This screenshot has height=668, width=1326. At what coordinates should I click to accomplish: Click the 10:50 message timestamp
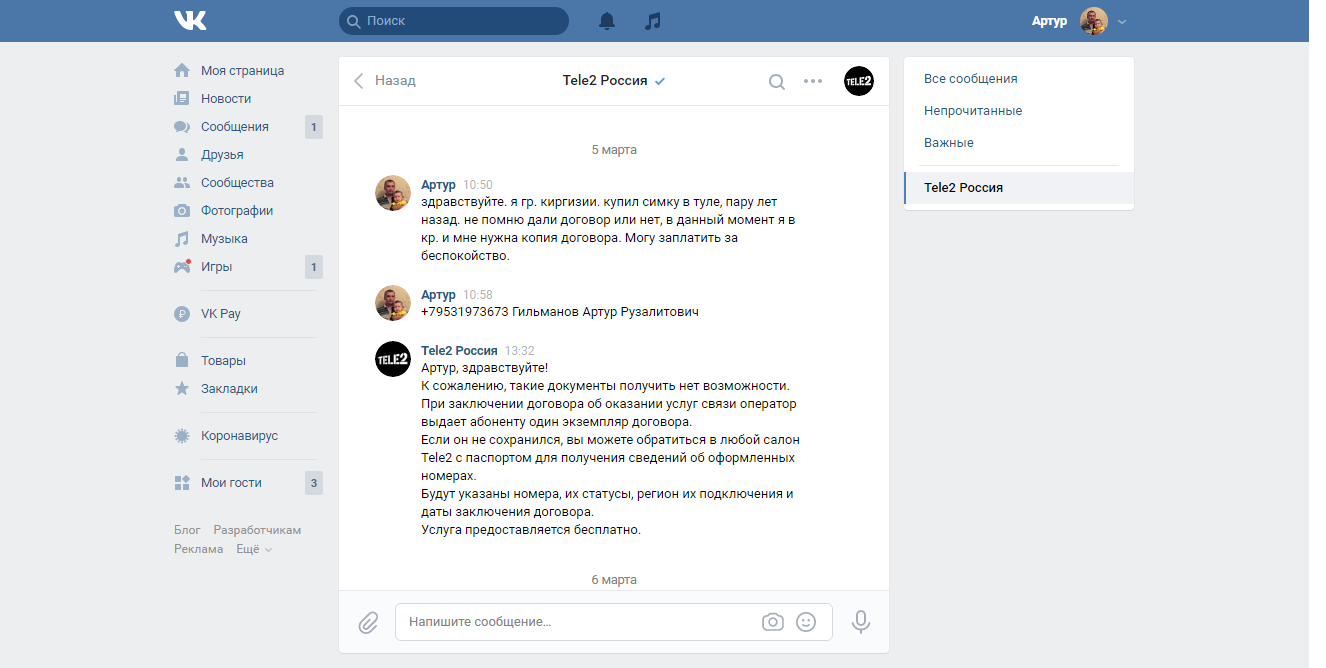[x=478, y=185]
